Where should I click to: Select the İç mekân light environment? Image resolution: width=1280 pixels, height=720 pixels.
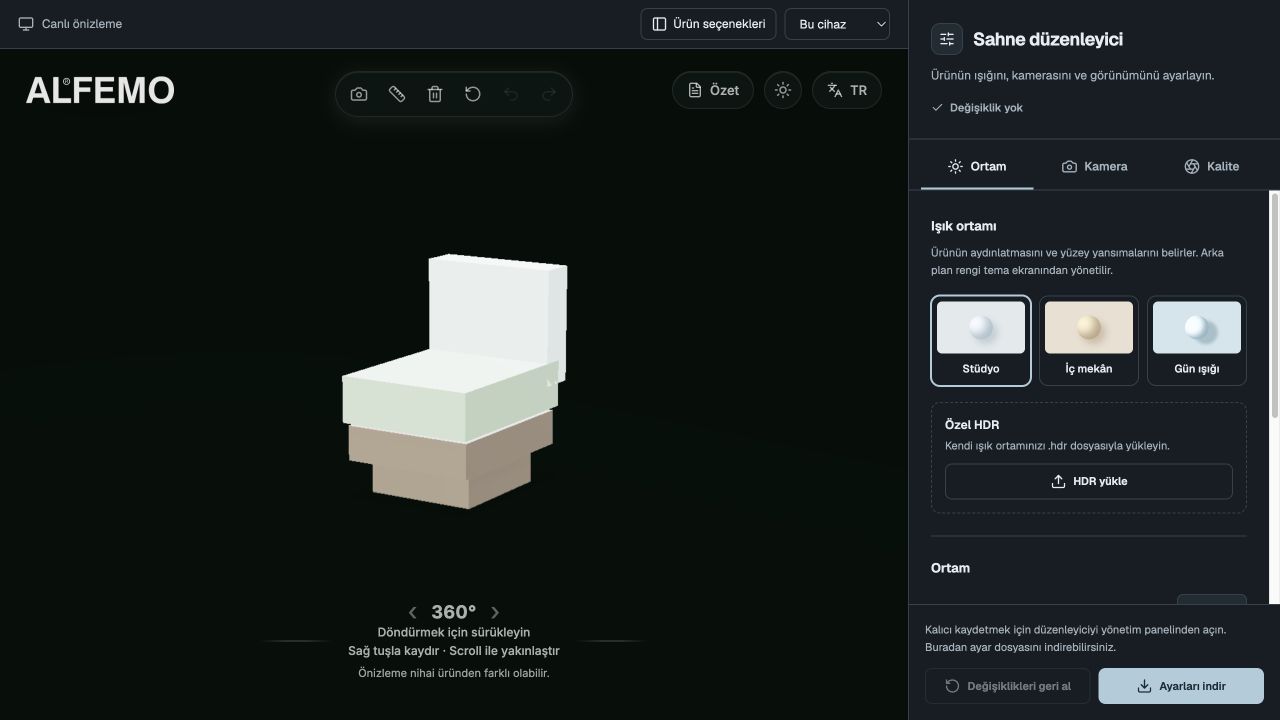click(1089, 340)
